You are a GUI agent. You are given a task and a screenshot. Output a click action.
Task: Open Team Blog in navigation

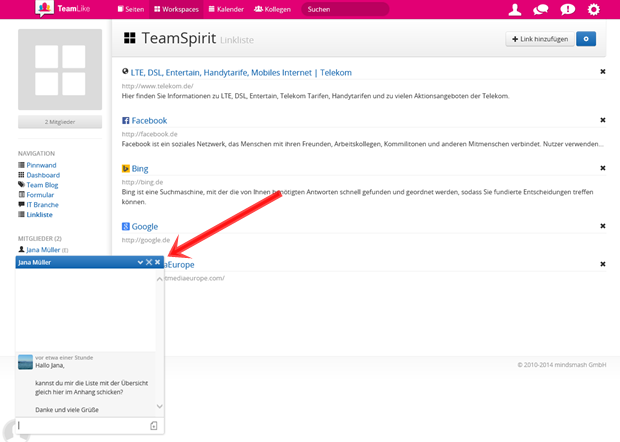click(x=42, y=185)
